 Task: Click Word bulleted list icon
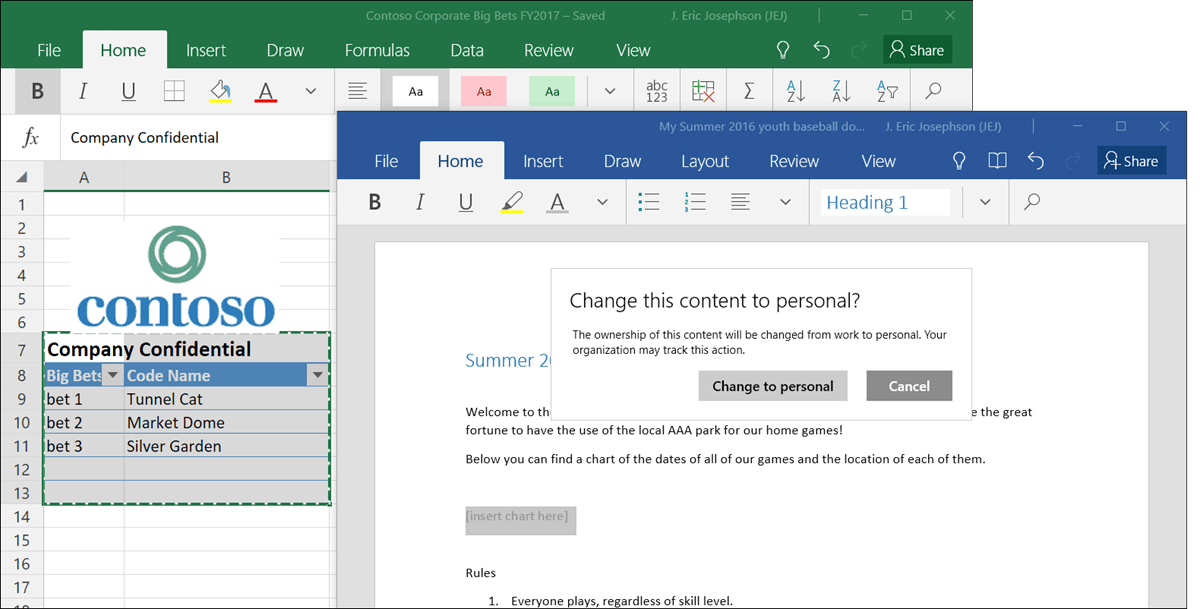pos(649,202)
